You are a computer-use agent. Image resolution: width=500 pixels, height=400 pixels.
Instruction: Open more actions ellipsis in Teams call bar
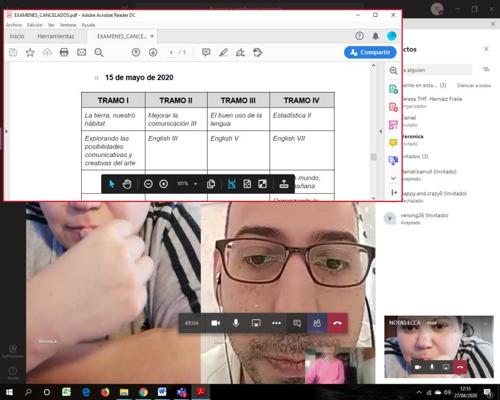click(x=276, y=323)
